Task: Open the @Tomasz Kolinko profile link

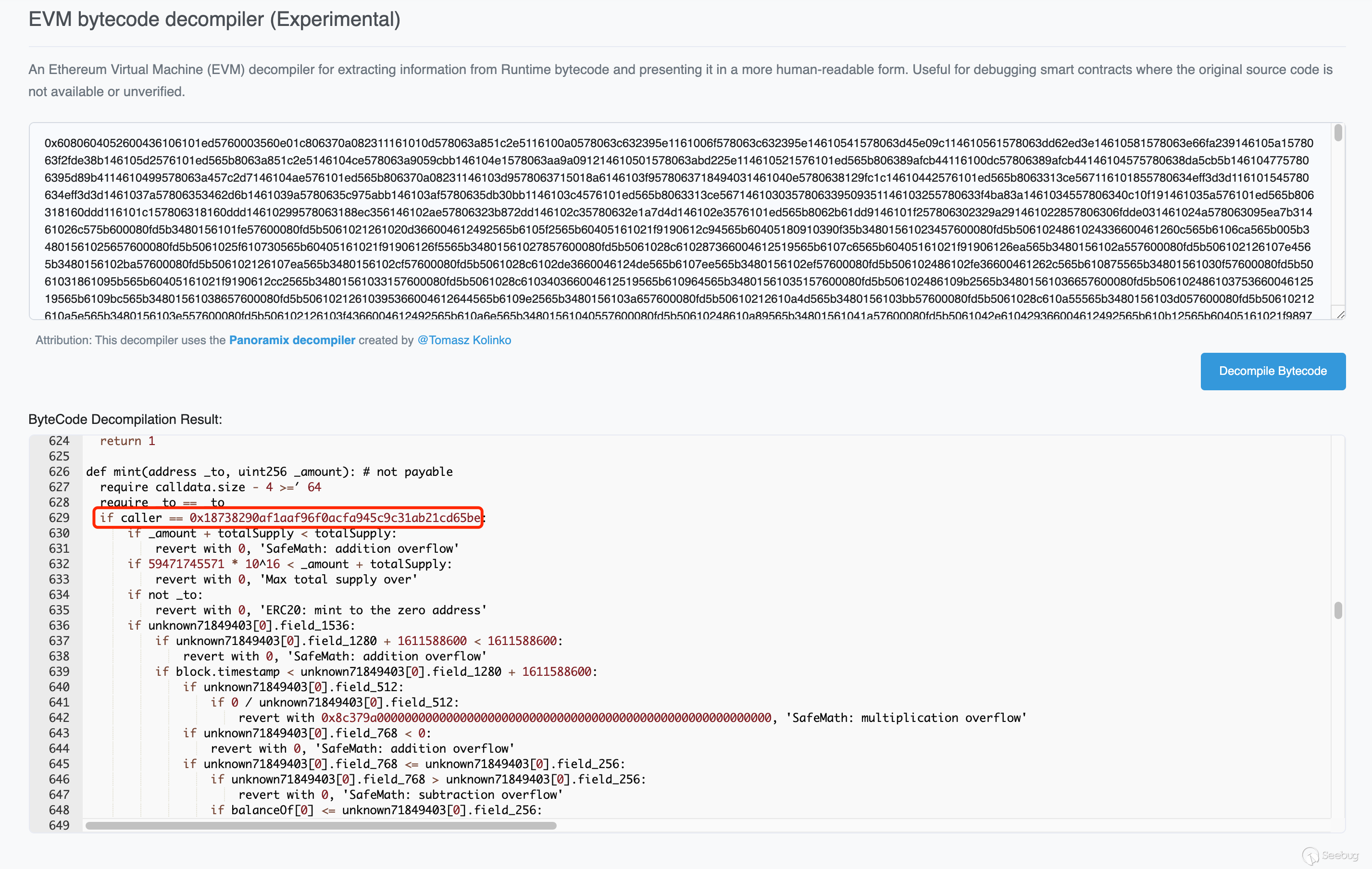Action: [464, 340]
